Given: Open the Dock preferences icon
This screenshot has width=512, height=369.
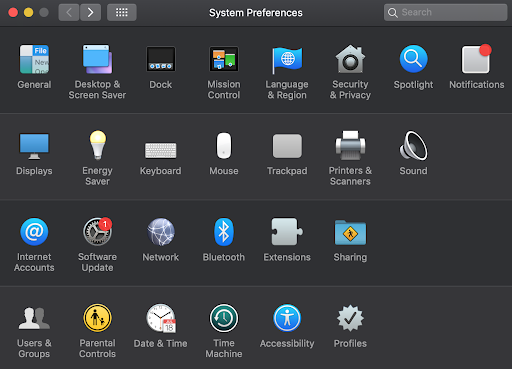Looking at the screenshot, I should point(161,59).
